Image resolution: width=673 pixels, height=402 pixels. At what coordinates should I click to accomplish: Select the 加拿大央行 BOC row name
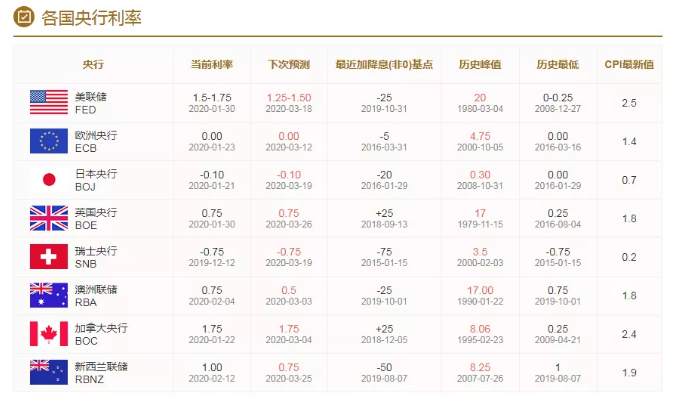point(101,335)
